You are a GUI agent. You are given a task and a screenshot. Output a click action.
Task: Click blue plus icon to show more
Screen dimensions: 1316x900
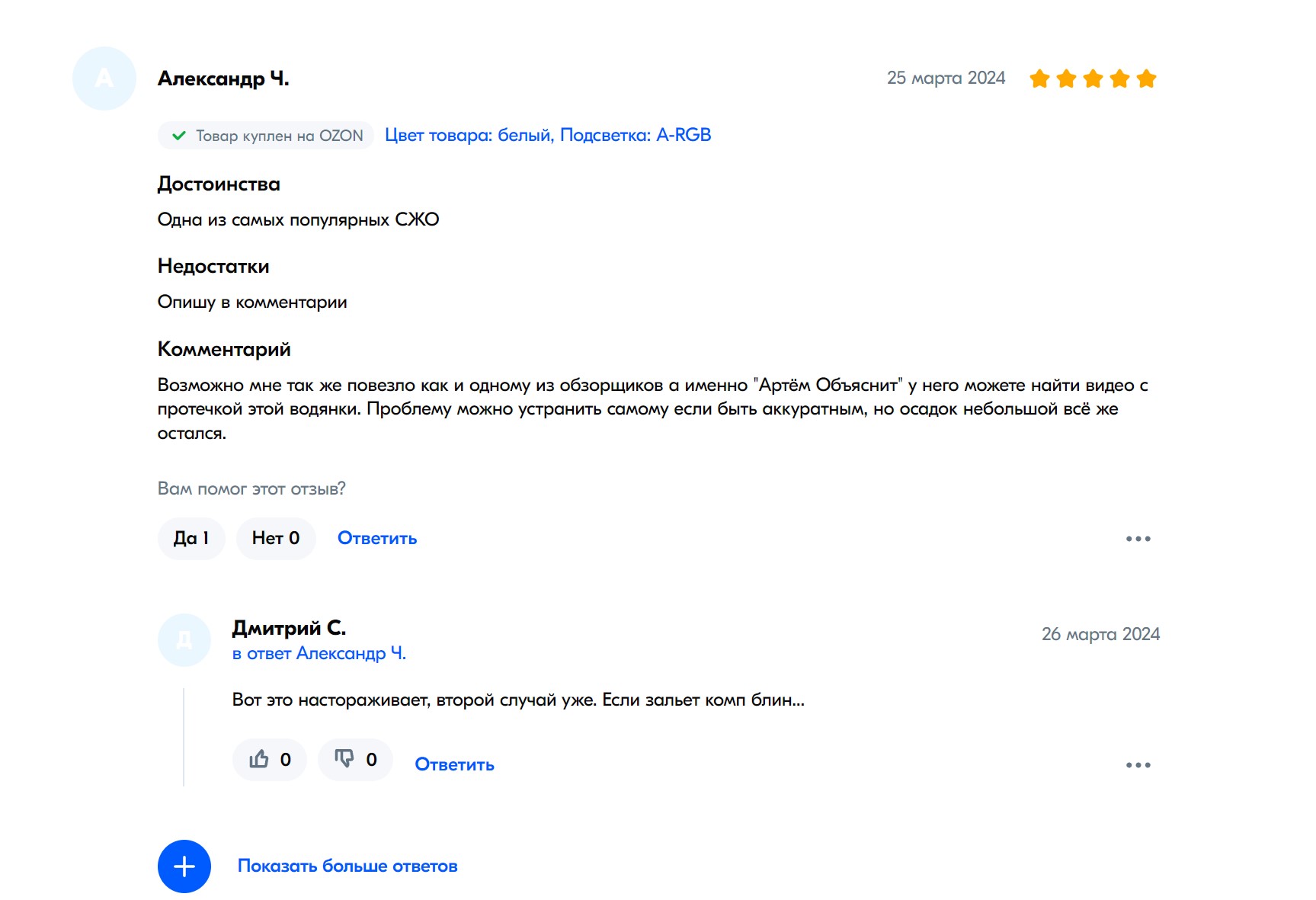[184, 866]
